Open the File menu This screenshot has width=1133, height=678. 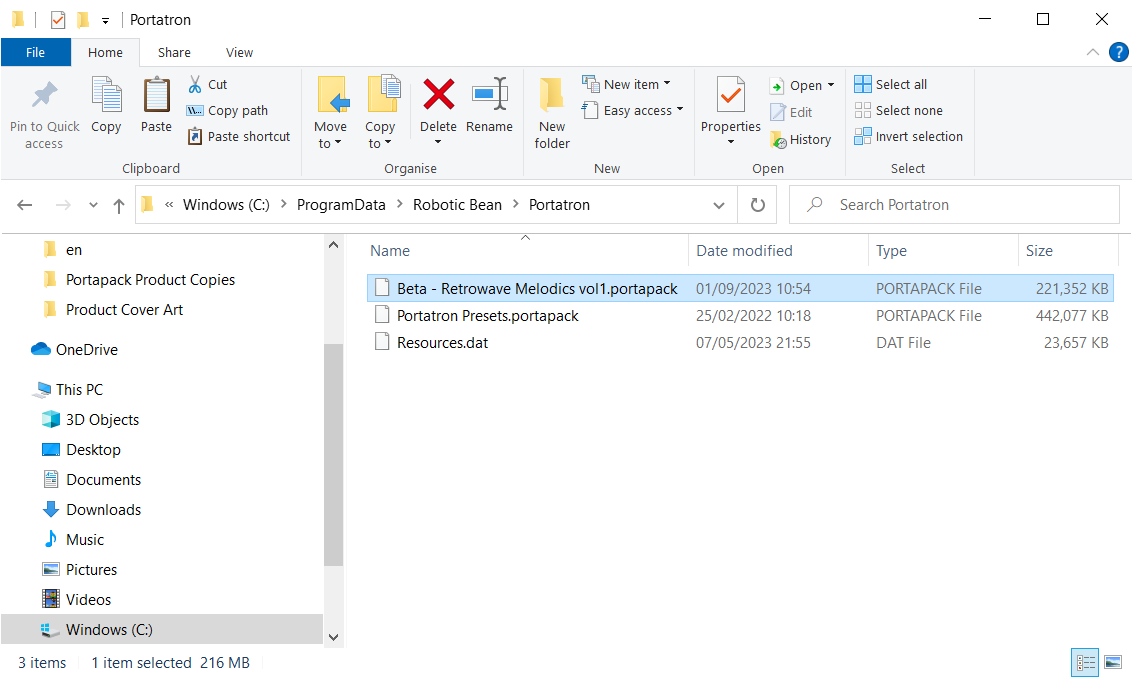point(35,52)
